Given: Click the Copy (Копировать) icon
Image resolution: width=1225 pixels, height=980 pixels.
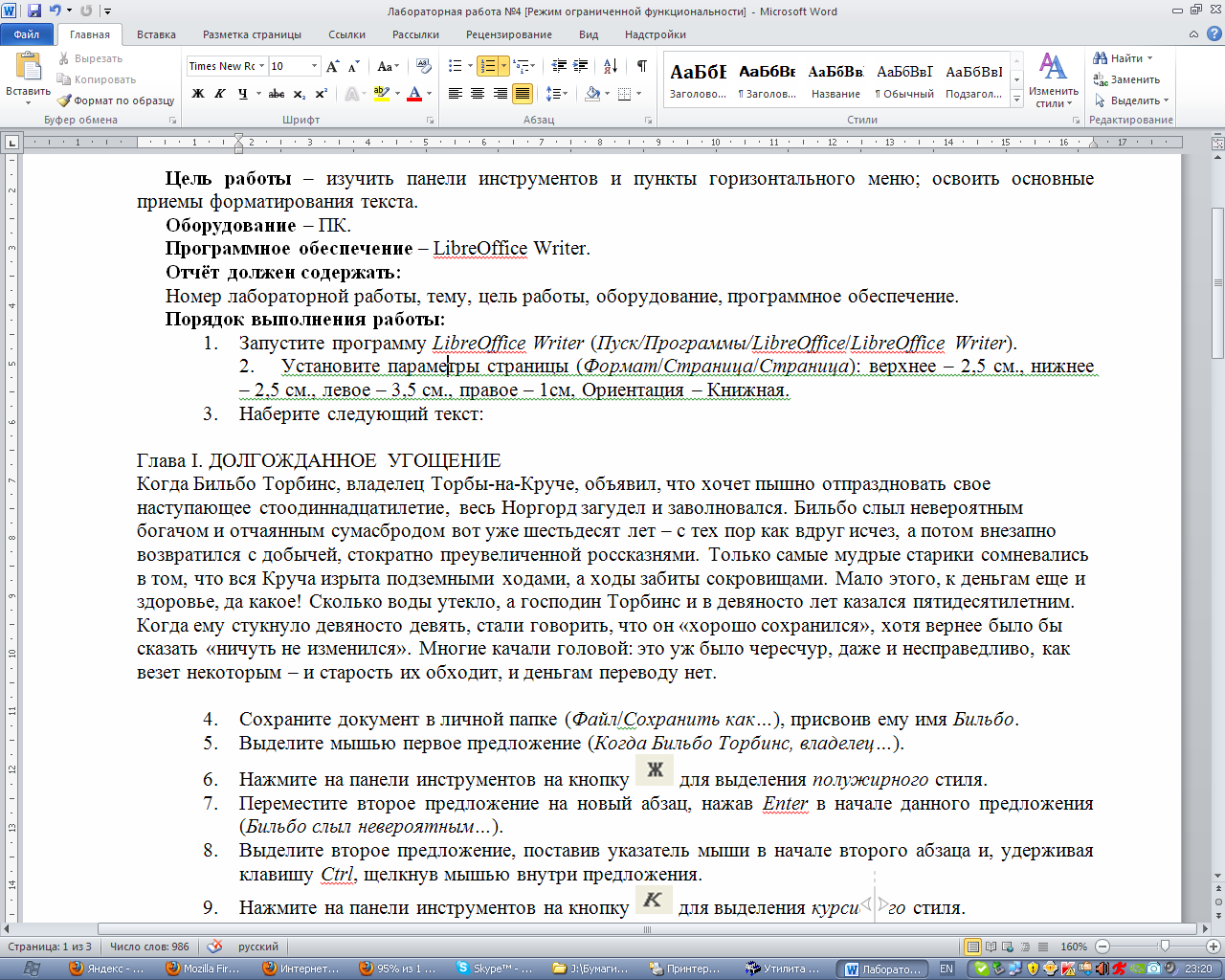Looking at the screenshot, I should click(64, 80).
